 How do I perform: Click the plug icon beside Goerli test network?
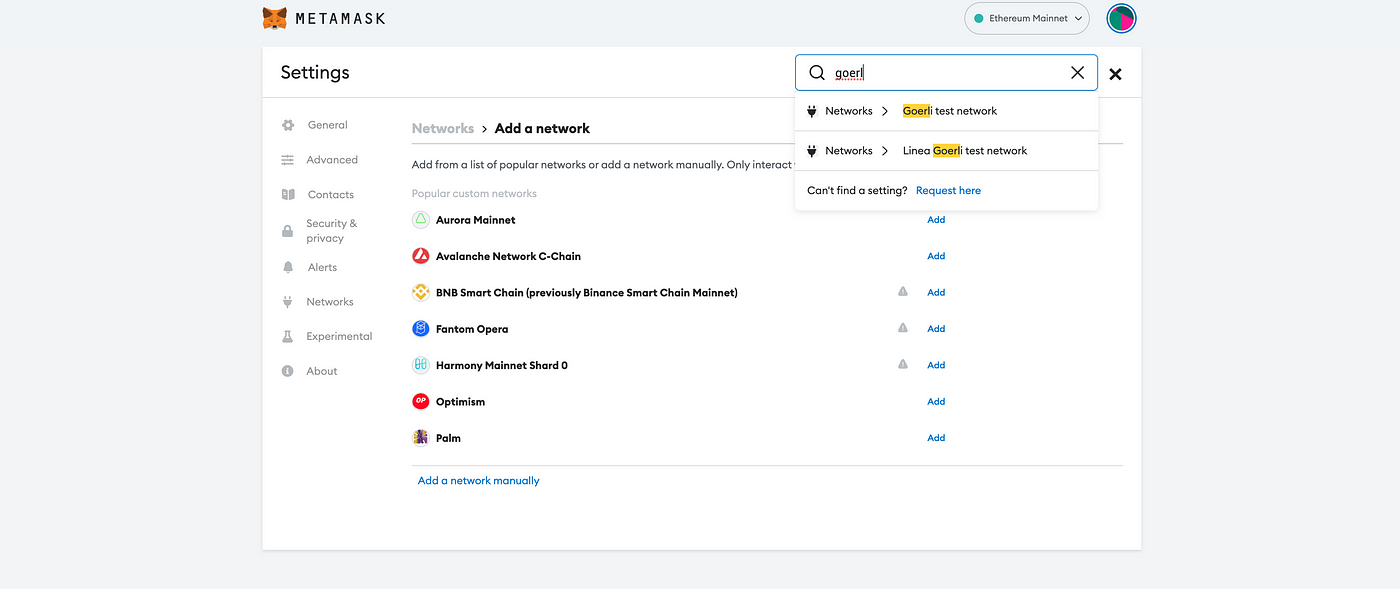812,111
